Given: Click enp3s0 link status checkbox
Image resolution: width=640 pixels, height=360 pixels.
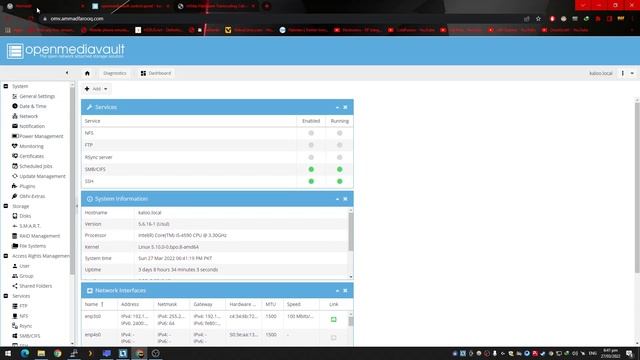Looking at the screenshot, I should point(333,319).
